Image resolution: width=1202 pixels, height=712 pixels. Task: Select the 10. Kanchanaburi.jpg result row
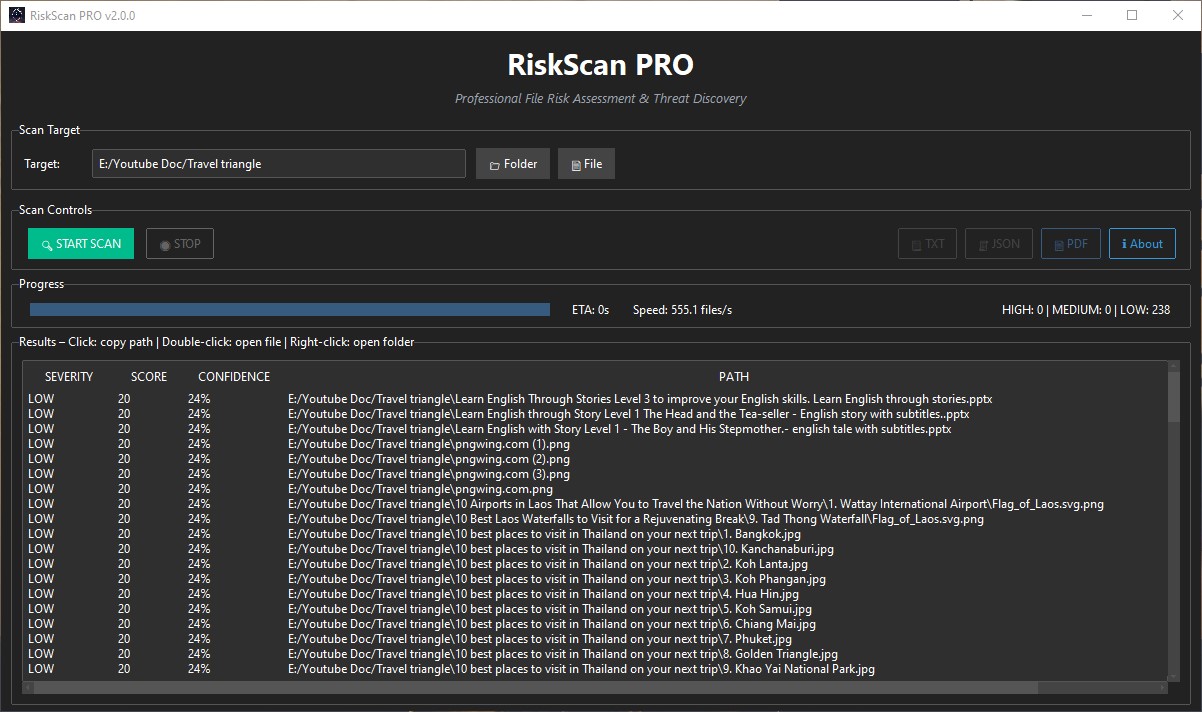[x=595, y=549]
